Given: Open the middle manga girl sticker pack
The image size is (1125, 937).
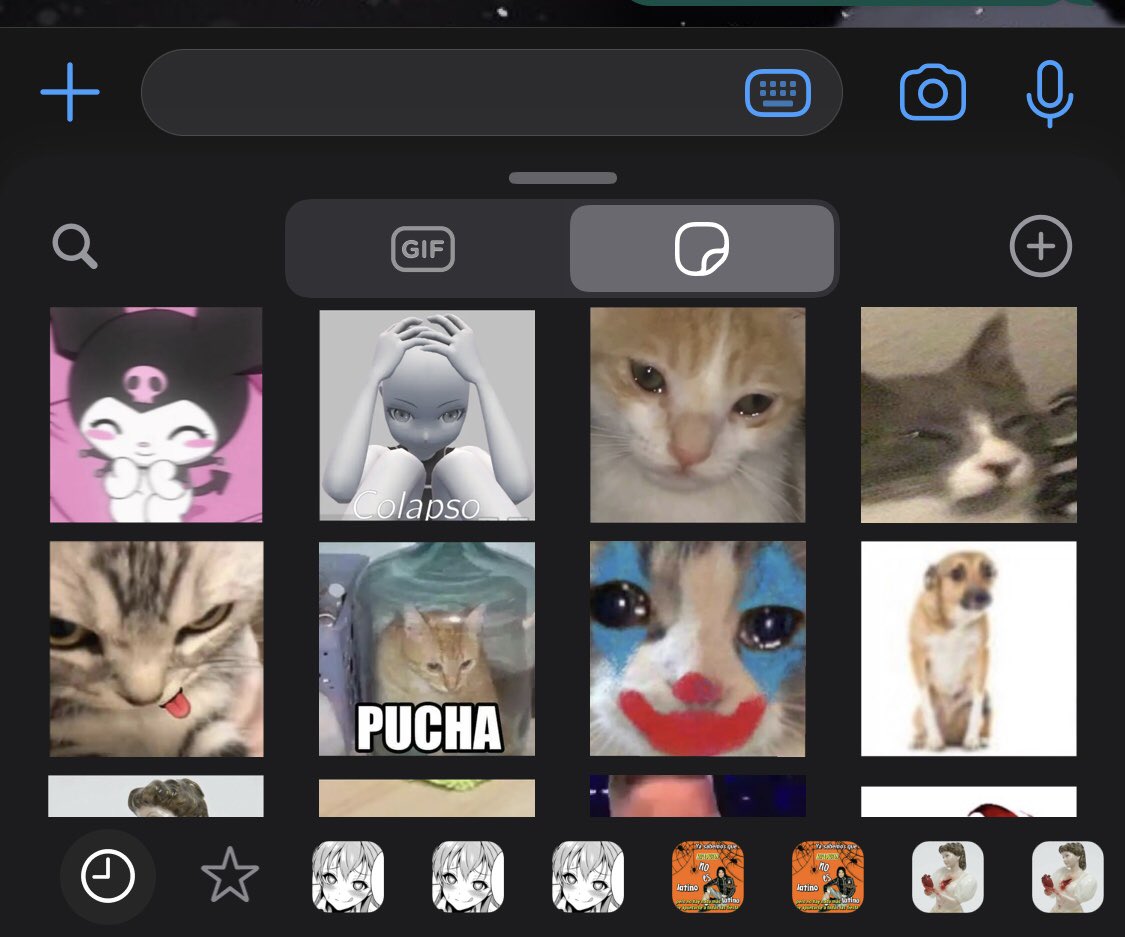Looking at the screenshot, I should tap(468, 877).
